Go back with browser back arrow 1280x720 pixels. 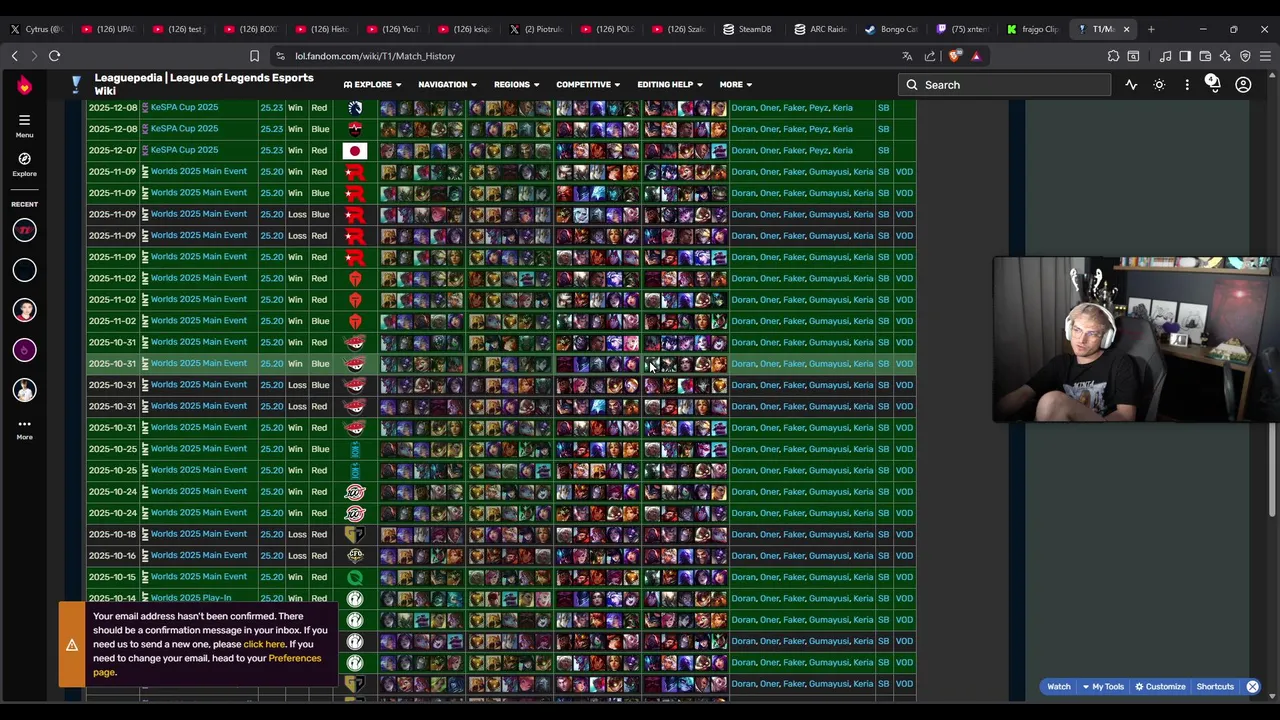[14, 56]
